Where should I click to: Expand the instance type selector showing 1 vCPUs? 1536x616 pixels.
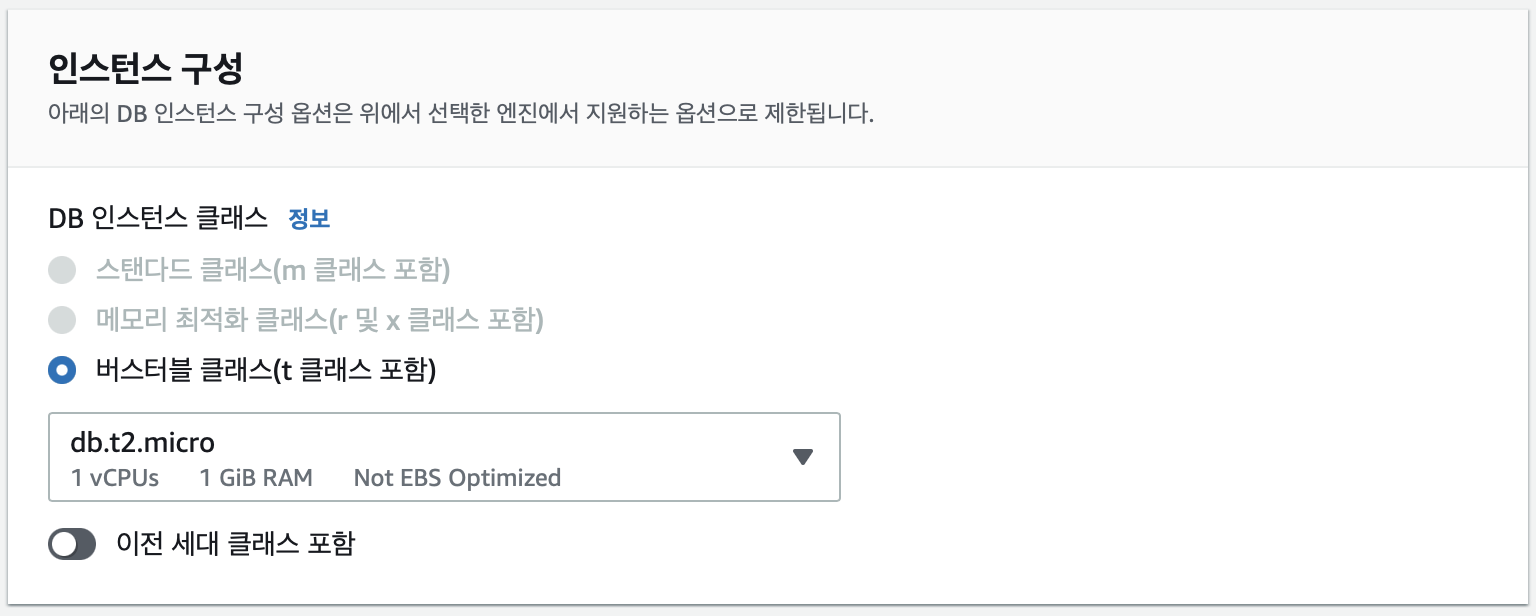click(444, 456)
